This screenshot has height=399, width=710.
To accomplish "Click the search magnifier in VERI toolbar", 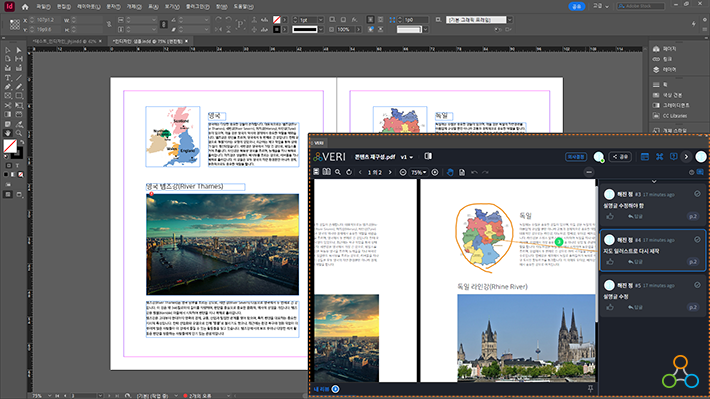I will click(x=338, y=172).
